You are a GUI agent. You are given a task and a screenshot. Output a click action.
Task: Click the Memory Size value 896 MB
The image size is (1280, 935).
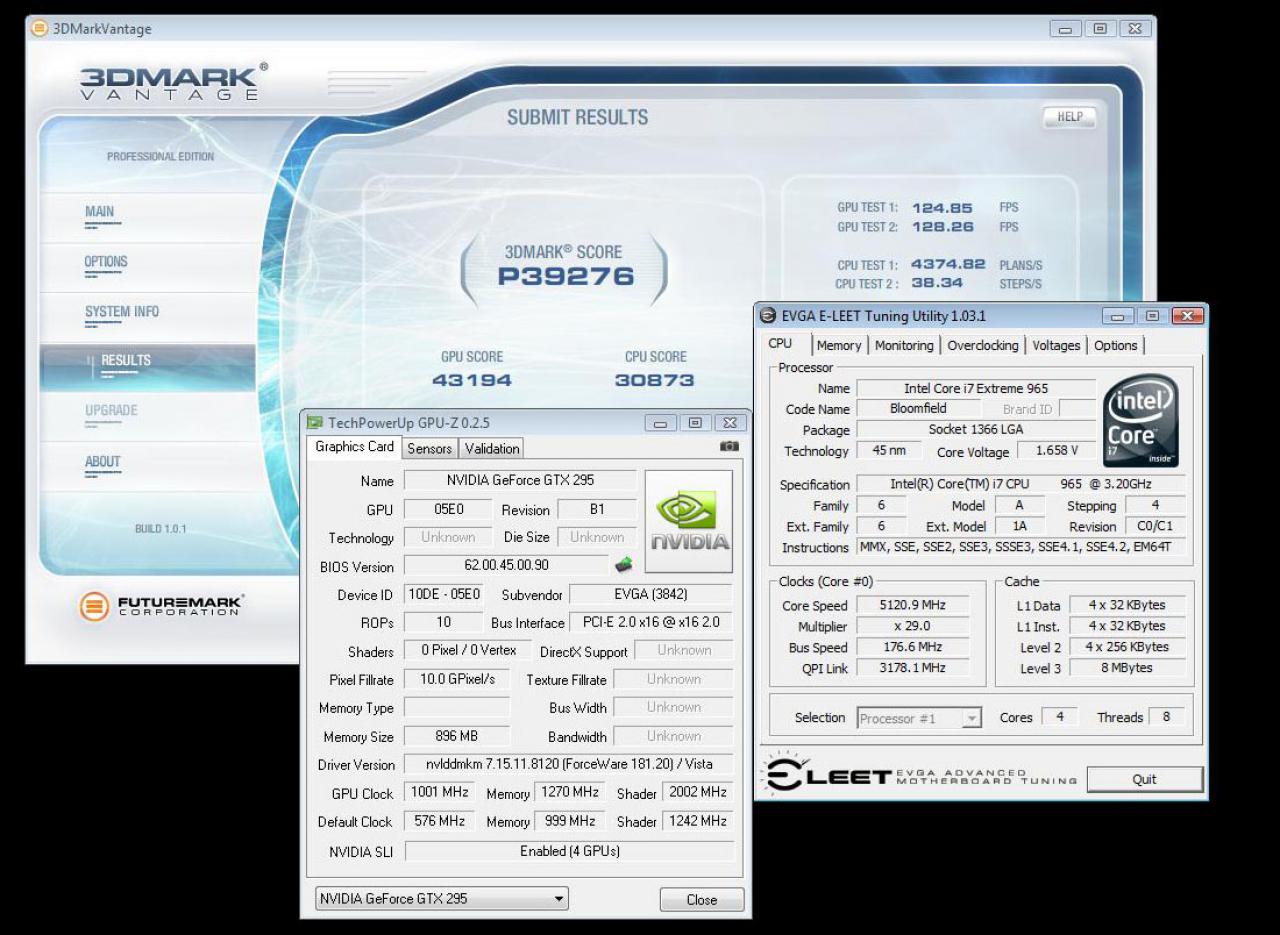457,736
